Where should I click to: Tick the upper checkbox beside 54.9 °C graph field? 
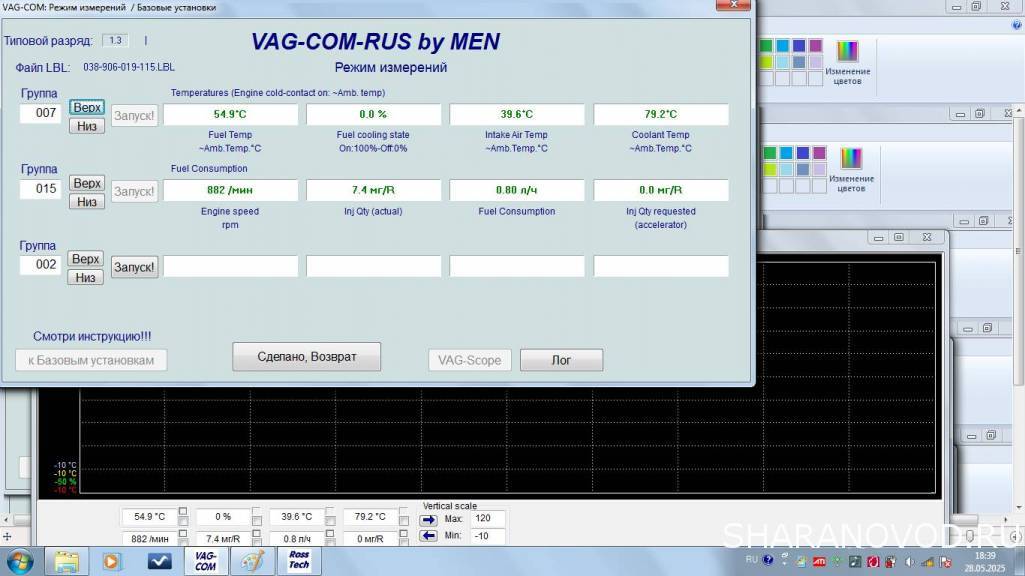coord(183,512)
